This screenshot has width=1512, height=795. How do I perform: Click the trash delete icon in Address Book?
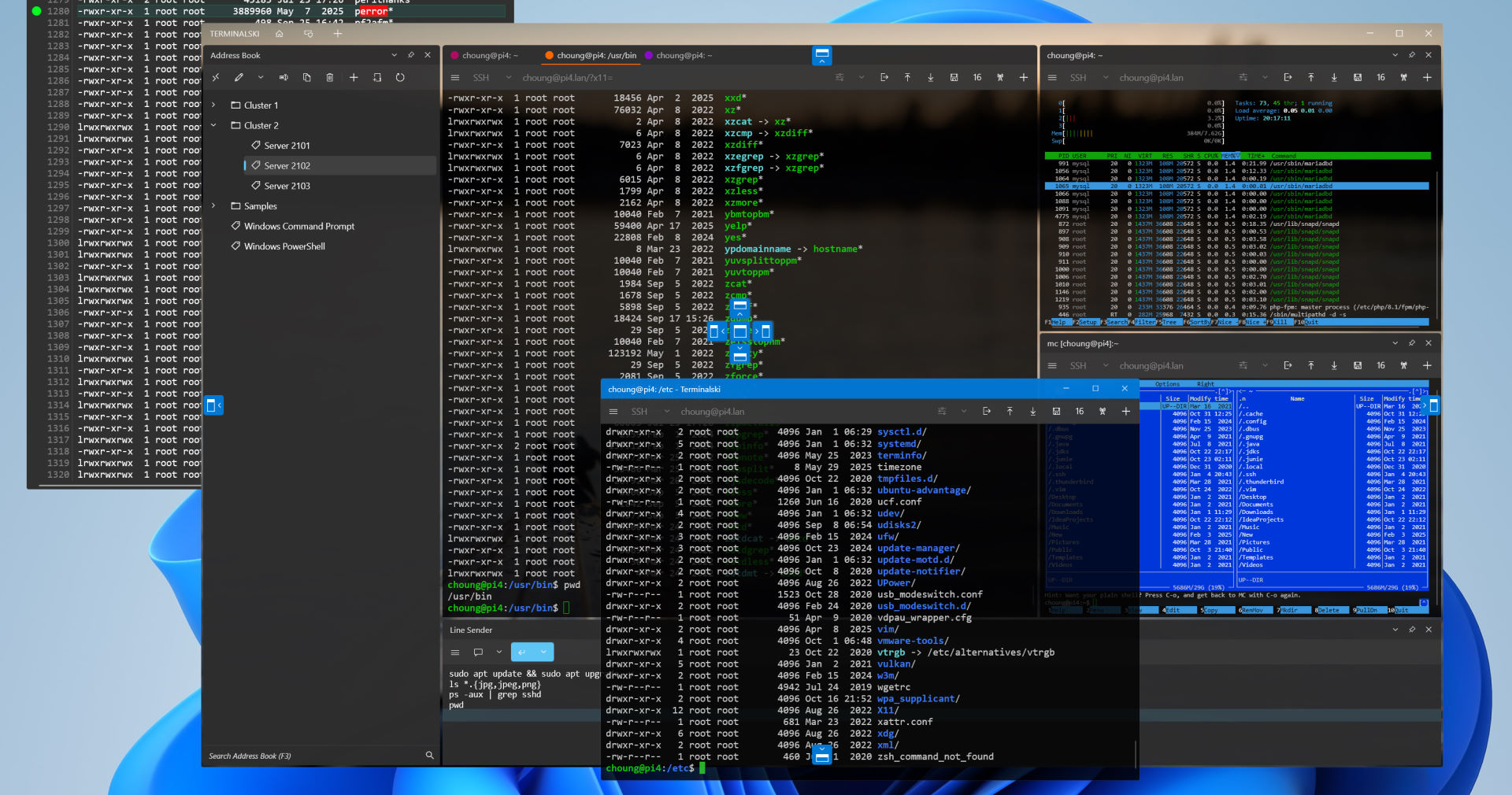330,77
